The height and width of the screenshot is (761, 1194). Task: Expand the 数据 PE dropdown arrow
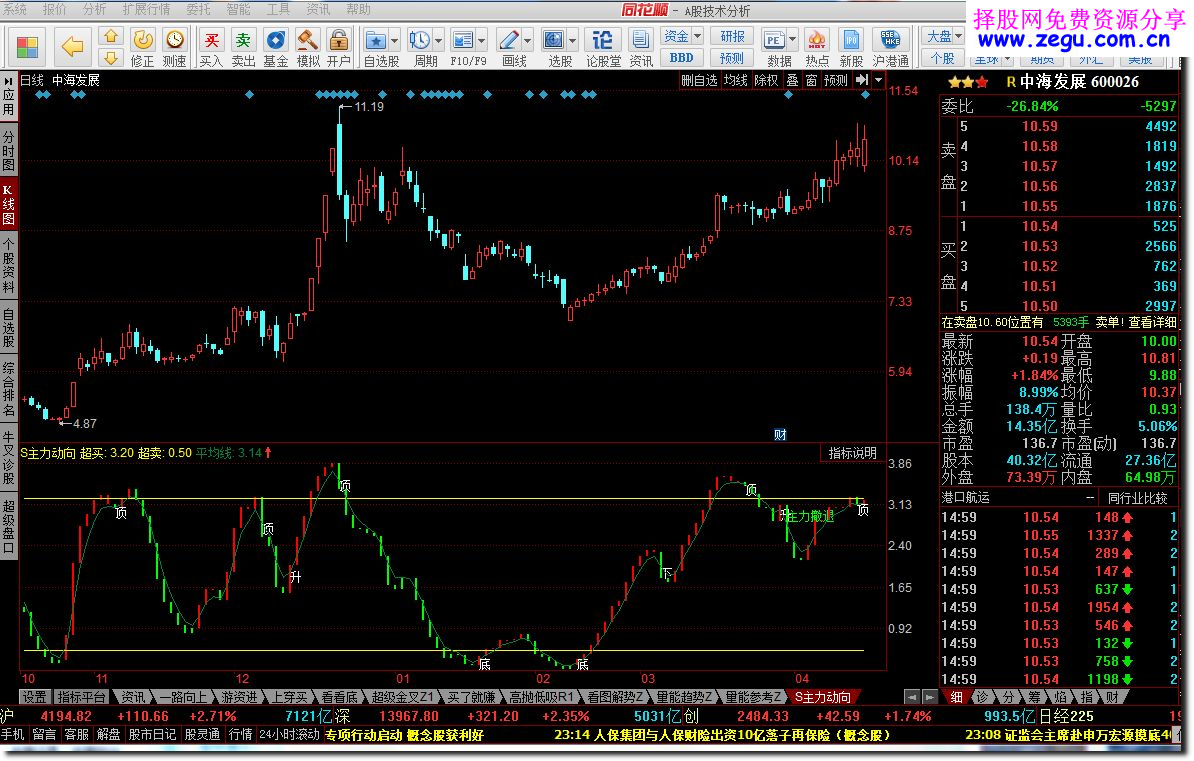[x=792, y=40]
